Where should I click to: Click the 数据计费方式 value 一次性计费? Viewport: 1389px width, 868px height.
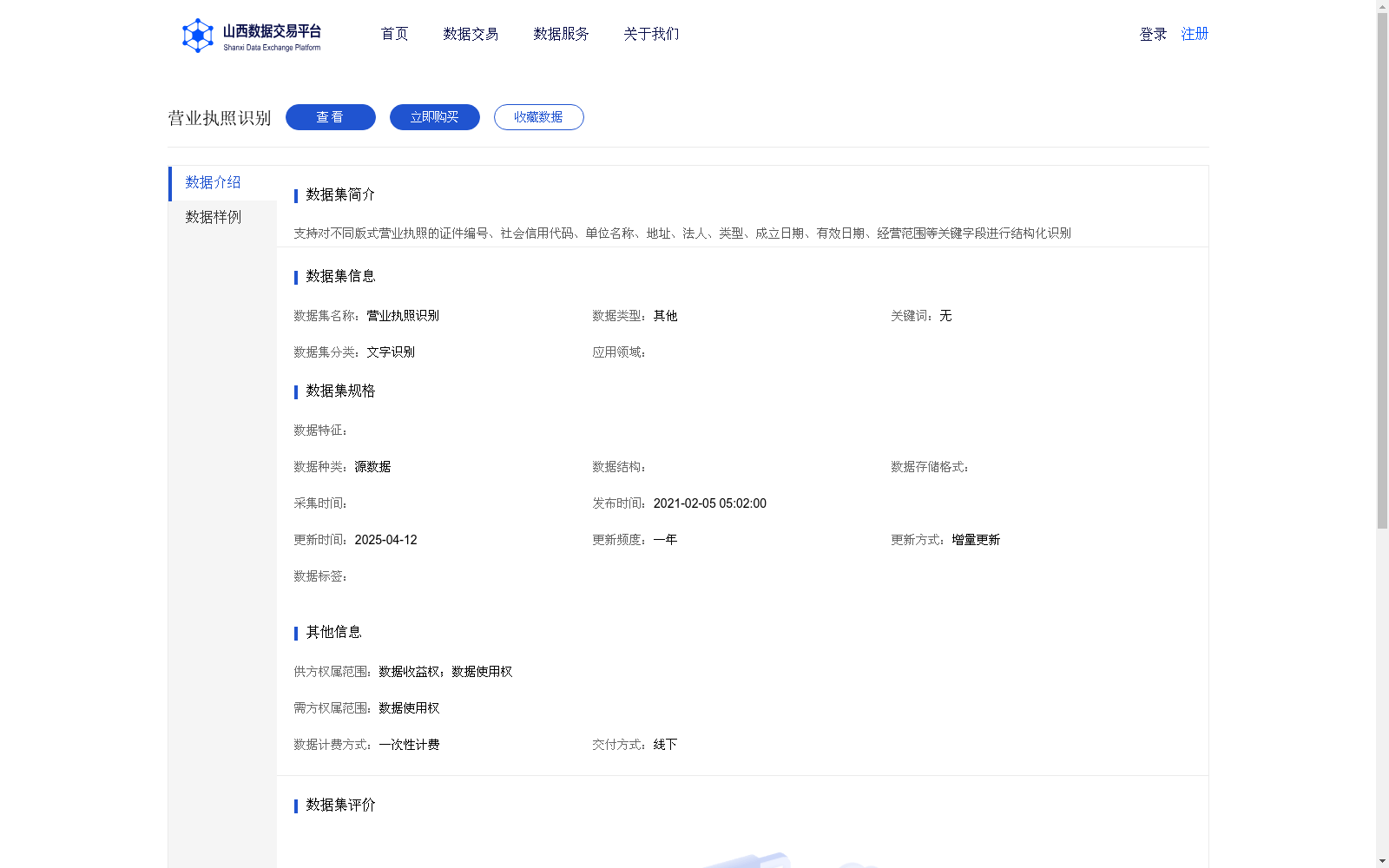click(x=409, y=745)
